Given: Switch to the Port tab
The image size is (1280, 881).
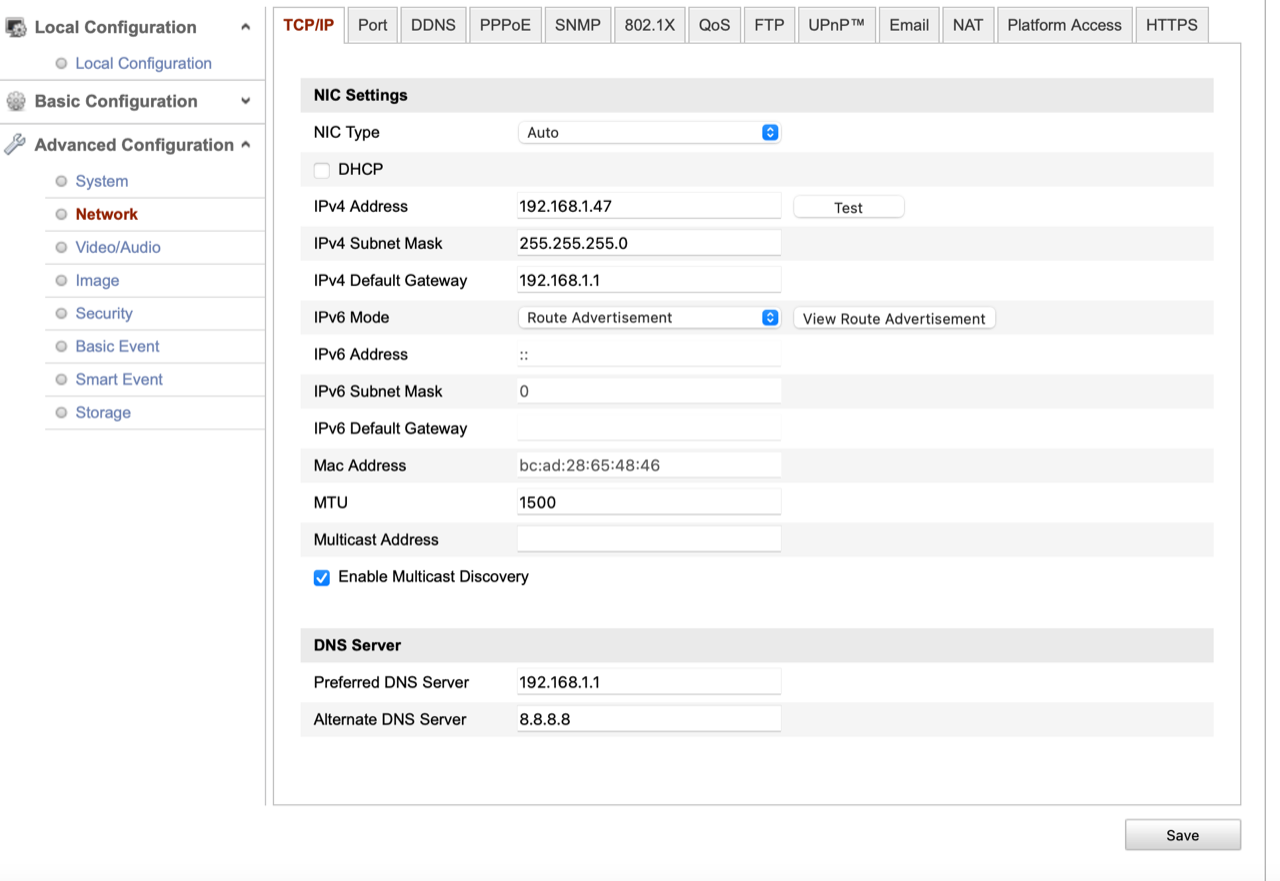Looking at the screenshot, I should coord(372,25).
